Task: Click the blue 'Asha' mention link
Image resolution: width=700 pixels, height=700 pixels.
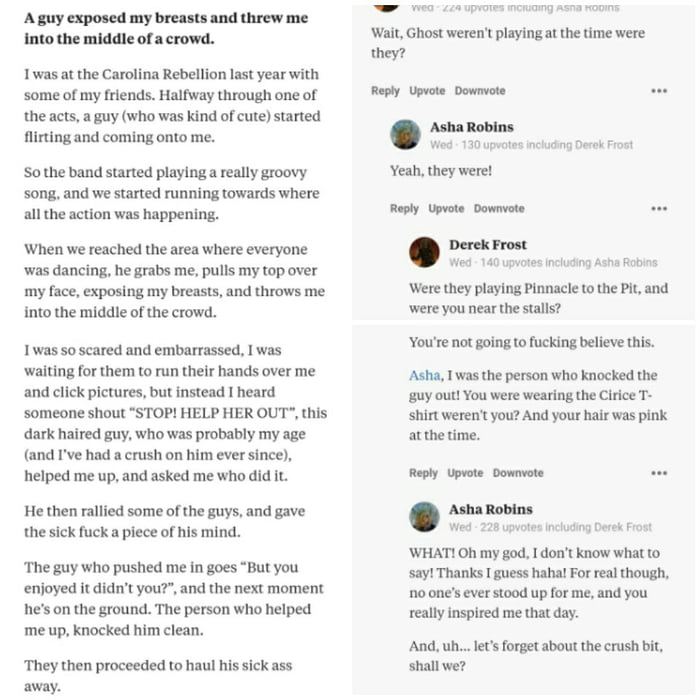Action: point(424,375)
